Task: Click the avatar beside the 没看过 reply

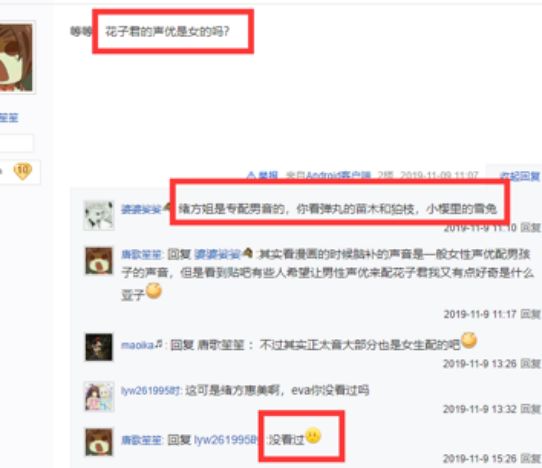Action: click(99, 442)
